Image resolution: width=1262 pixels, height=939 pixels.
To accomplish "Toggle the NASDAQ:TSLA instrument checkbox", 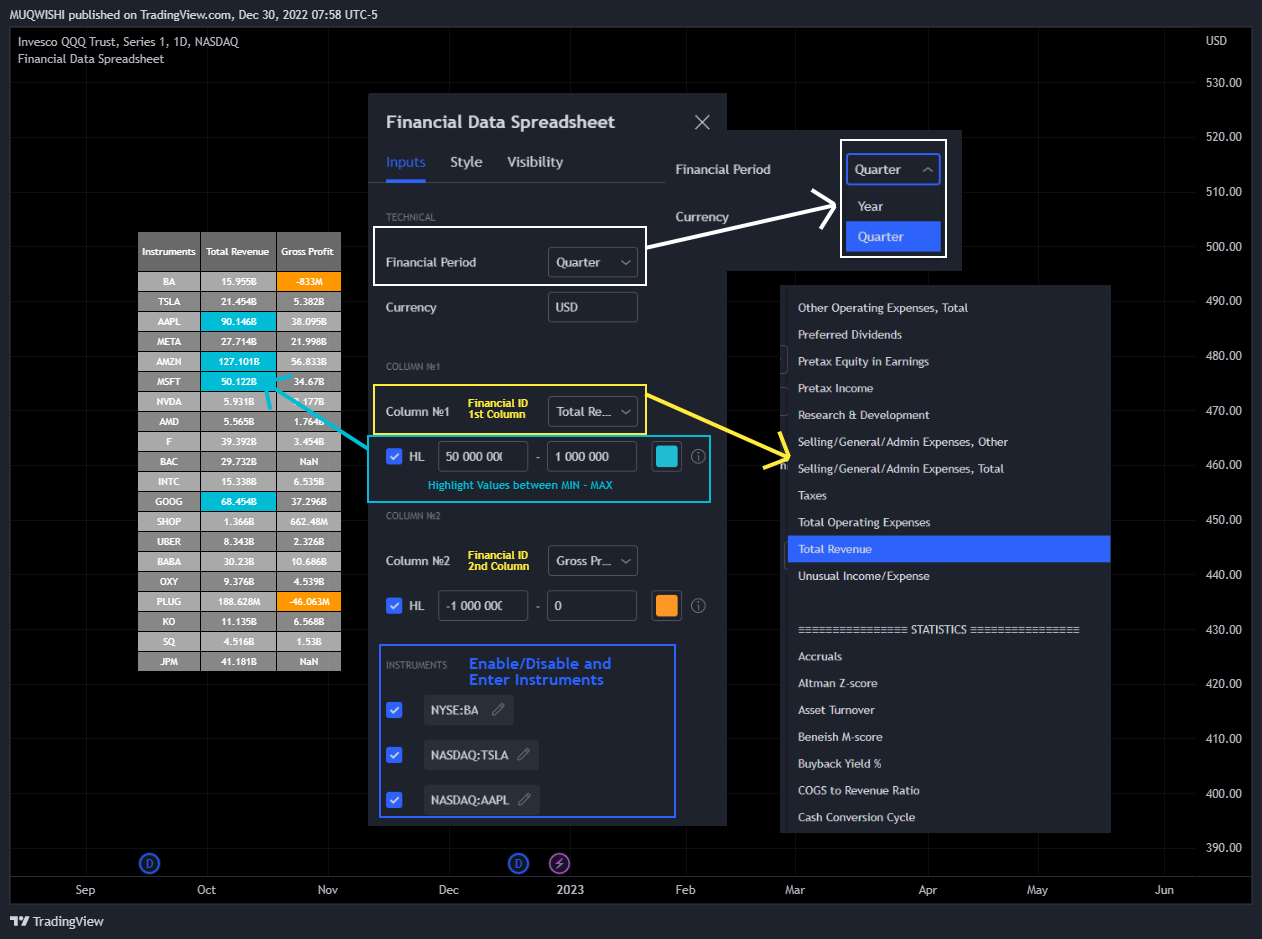I will (394, 755).
